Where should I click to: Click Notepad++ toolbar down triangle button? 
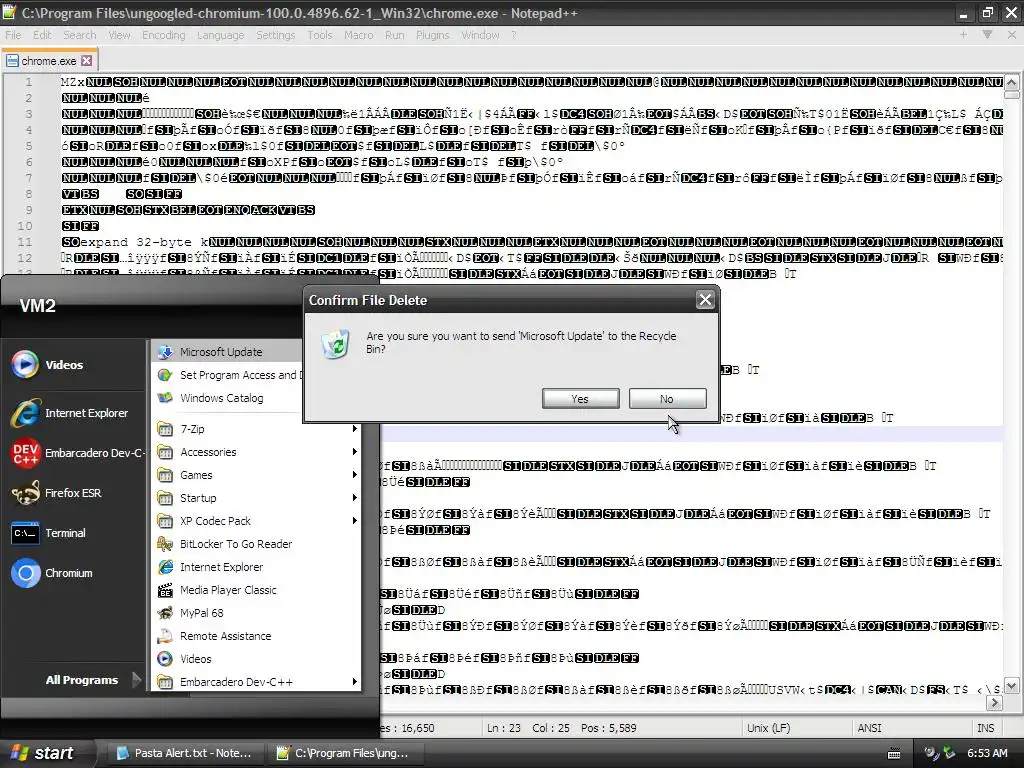(x=987, y=34)
